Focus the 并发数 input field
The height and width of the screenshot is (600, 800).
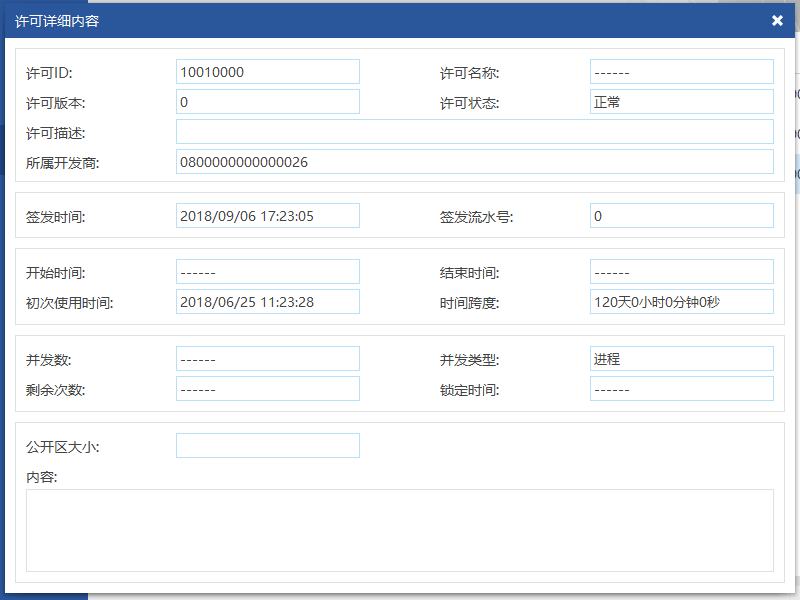(267, 359)
